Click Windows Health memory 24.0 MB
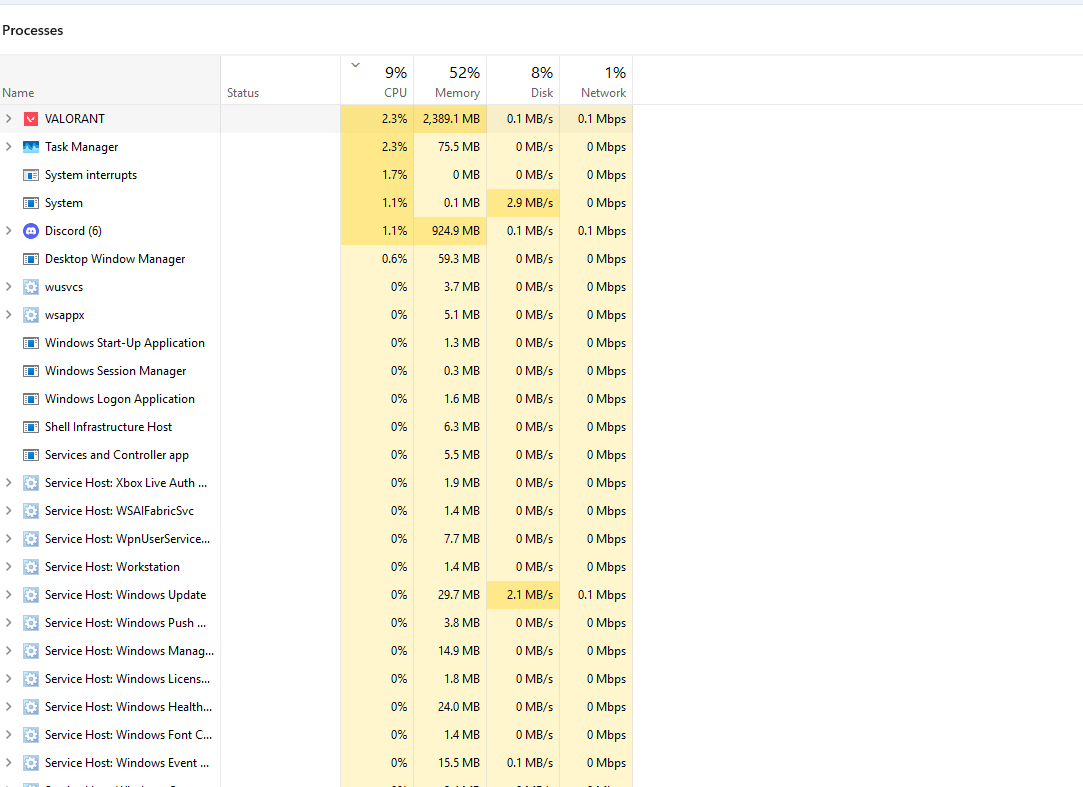This screenshot has height=787, width=1083. point(459,707)
